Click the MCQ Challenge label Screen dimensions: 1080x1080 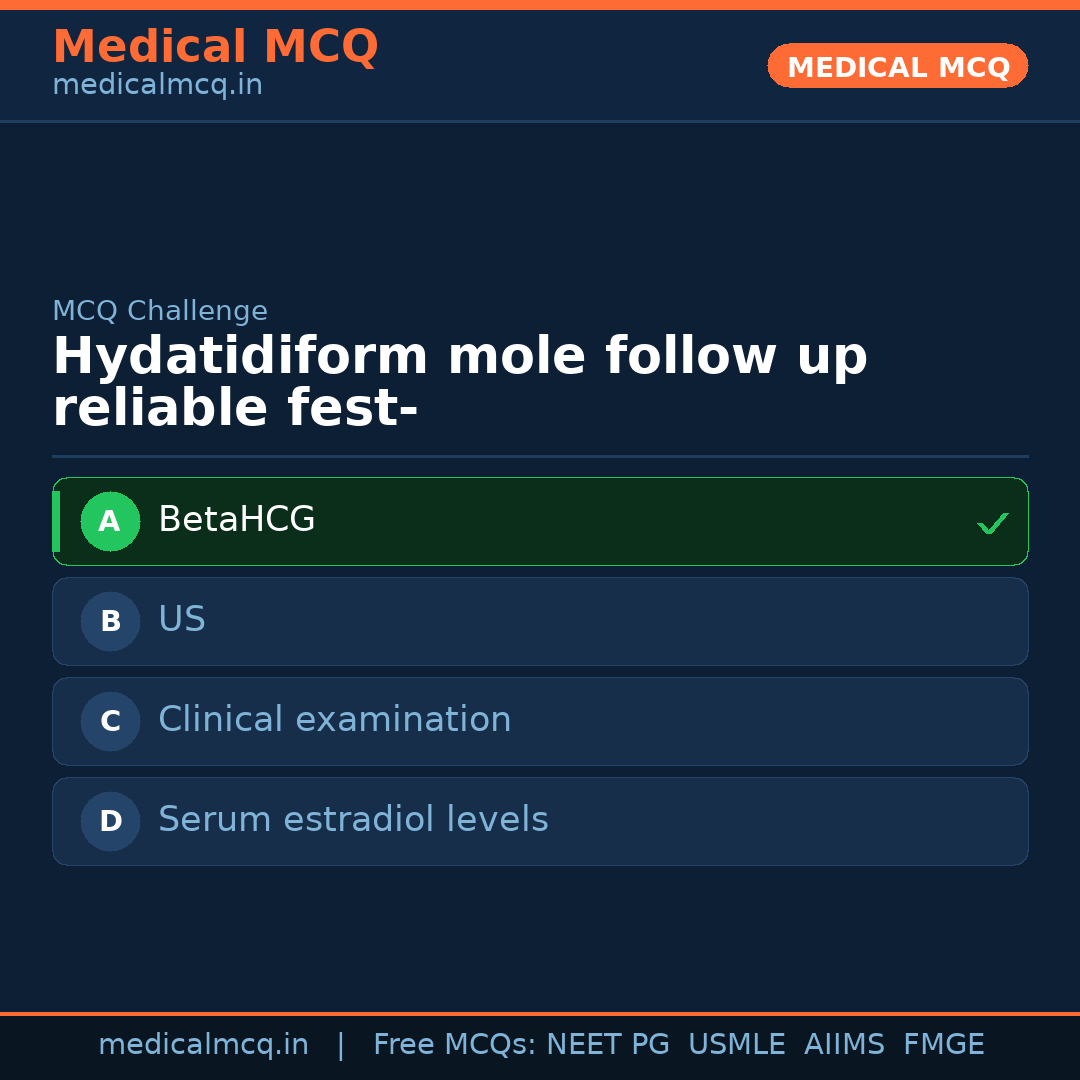click(x=160, y=311)
